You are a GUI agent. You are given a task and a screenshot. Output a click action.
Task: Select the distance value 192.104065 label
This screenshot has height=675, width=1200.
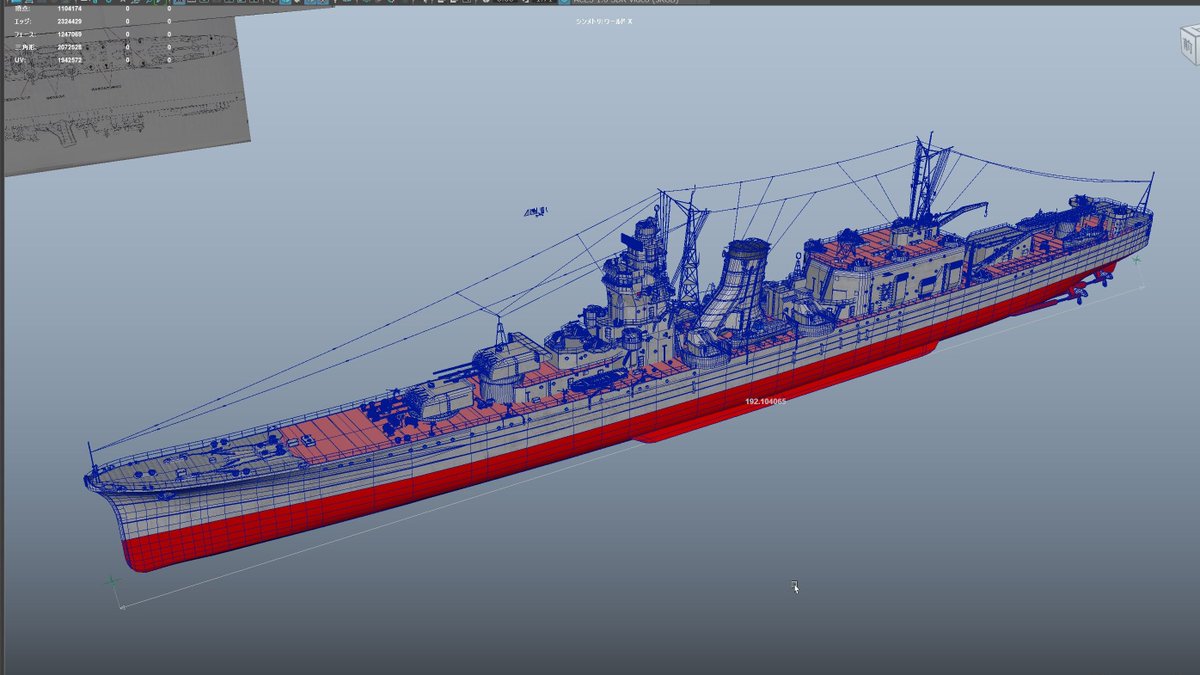click(x=765, y=401)
